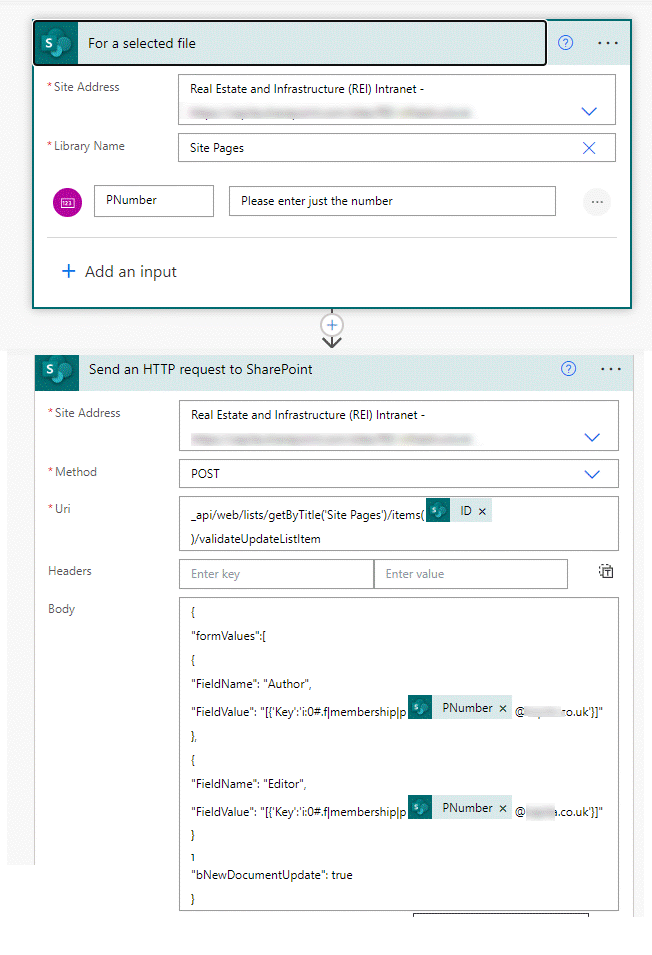The image size is (652, 955).
Task: Click the ID dynamic content token in Uri
Action: pos(458,511)
